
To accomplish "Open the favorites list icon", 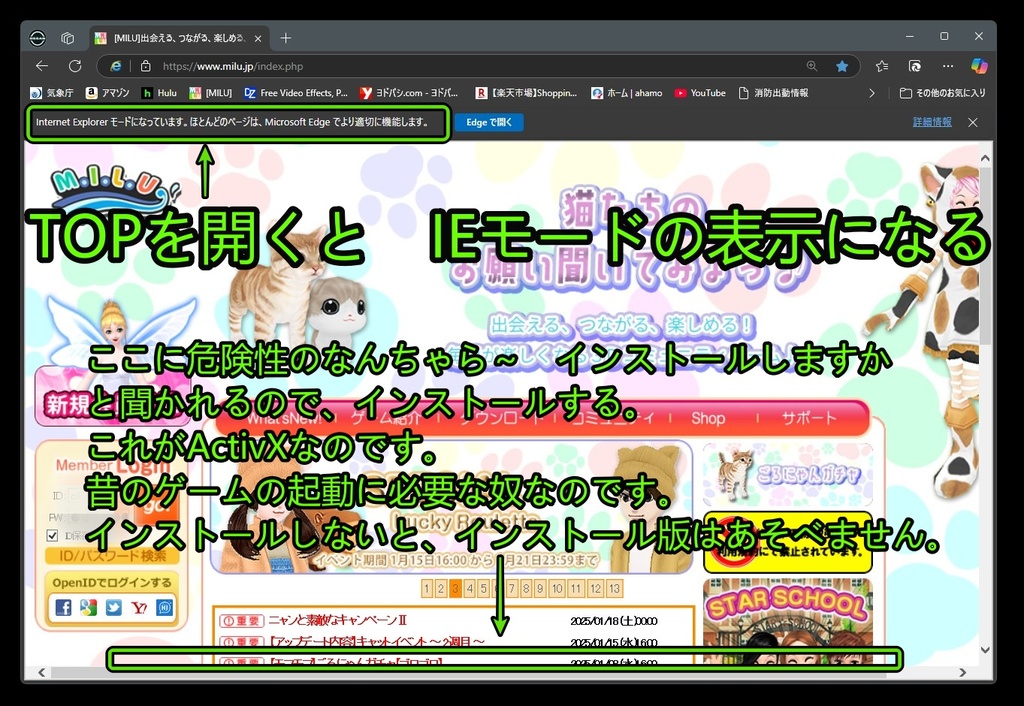I will coord(882,66).
